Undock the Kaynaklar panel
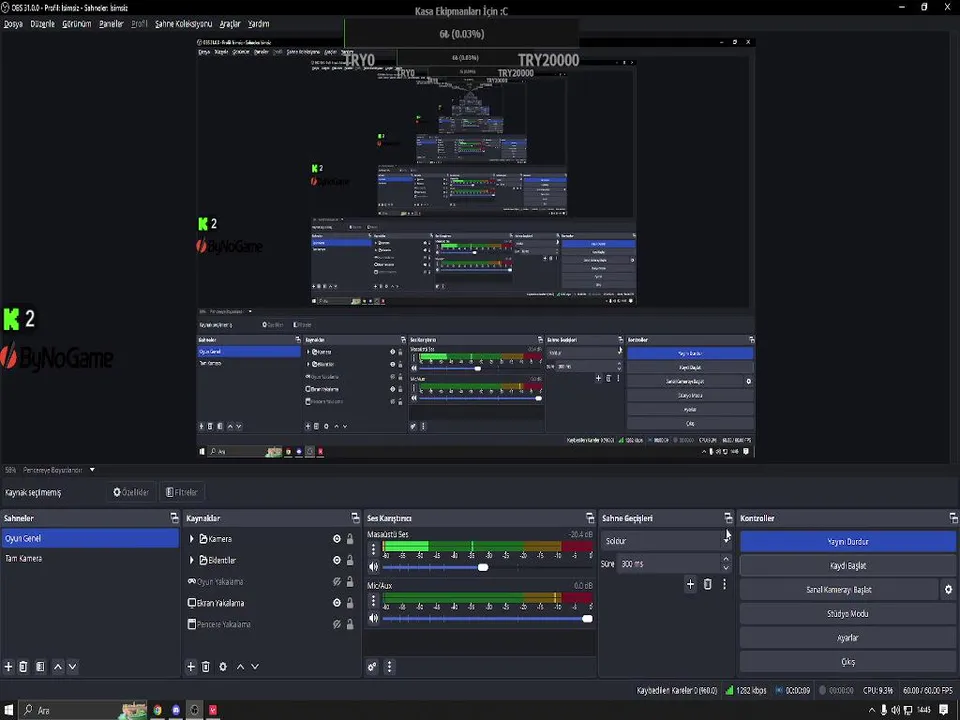Image resolution: width=960 pixels, height=720 pixels. point(356,518)
